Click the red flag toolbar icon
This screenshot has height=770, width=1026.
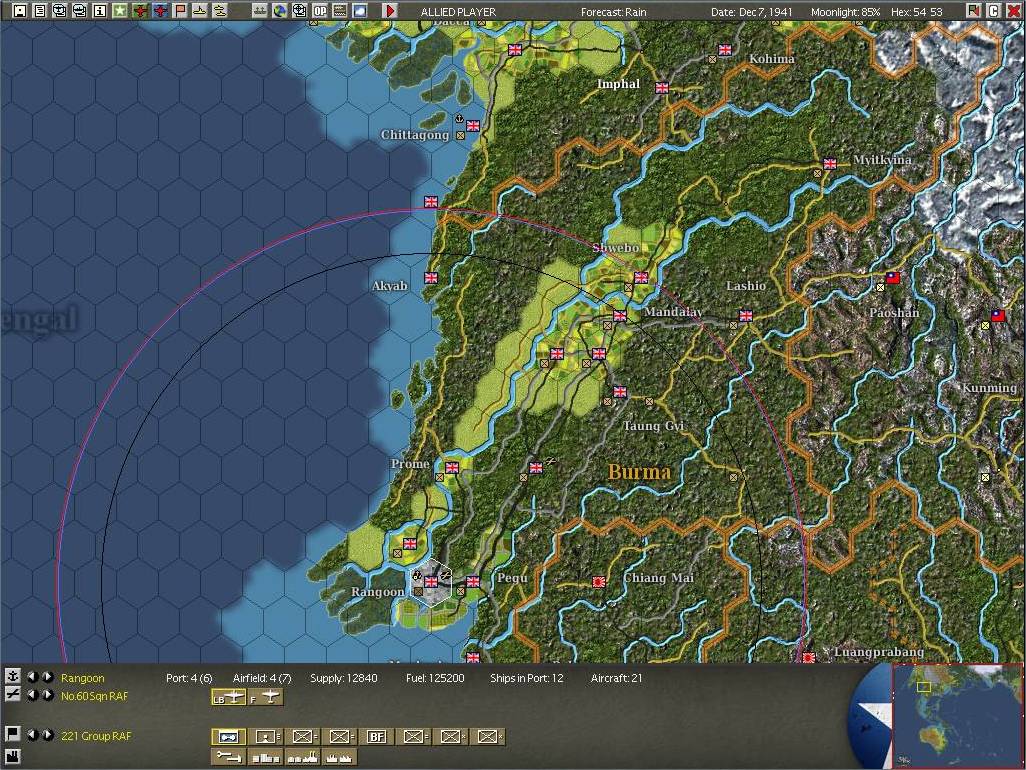point(180,10)
